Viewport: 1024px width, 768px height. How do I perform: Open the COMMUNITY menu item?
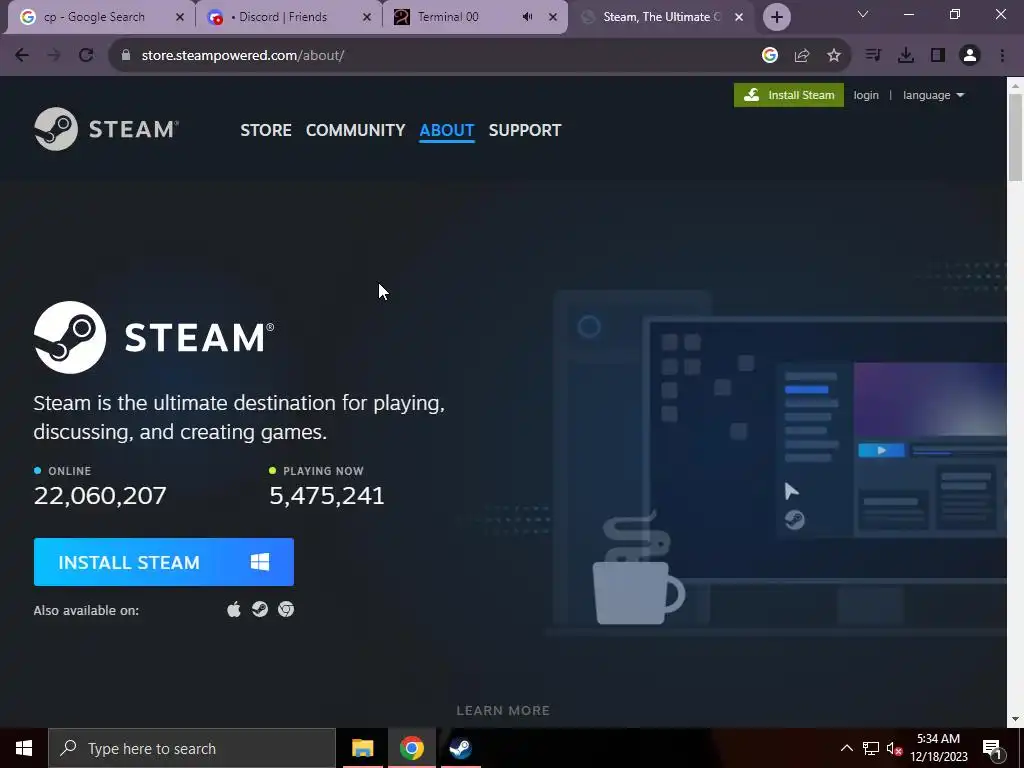pos(355,130)
